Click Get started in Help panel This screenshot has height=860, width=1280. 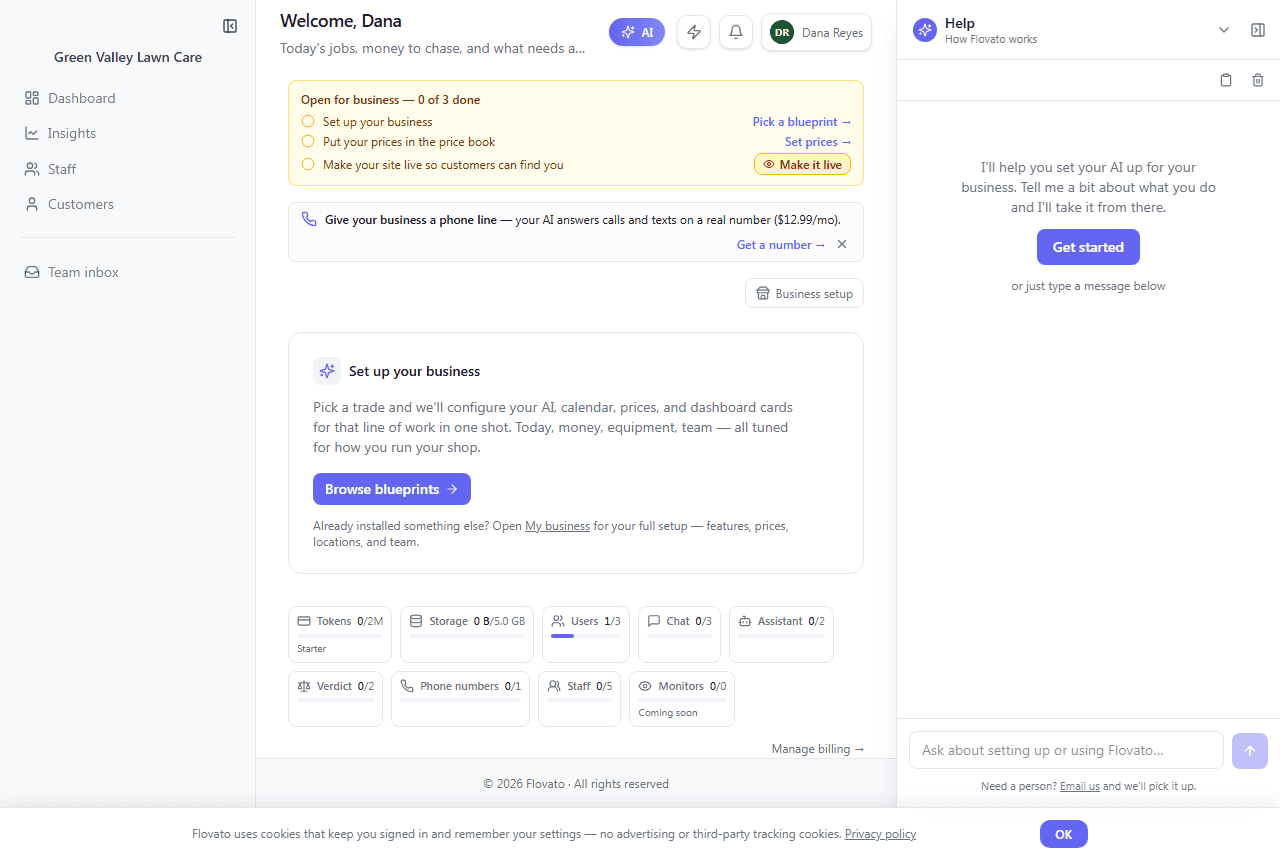(1088, 247)
